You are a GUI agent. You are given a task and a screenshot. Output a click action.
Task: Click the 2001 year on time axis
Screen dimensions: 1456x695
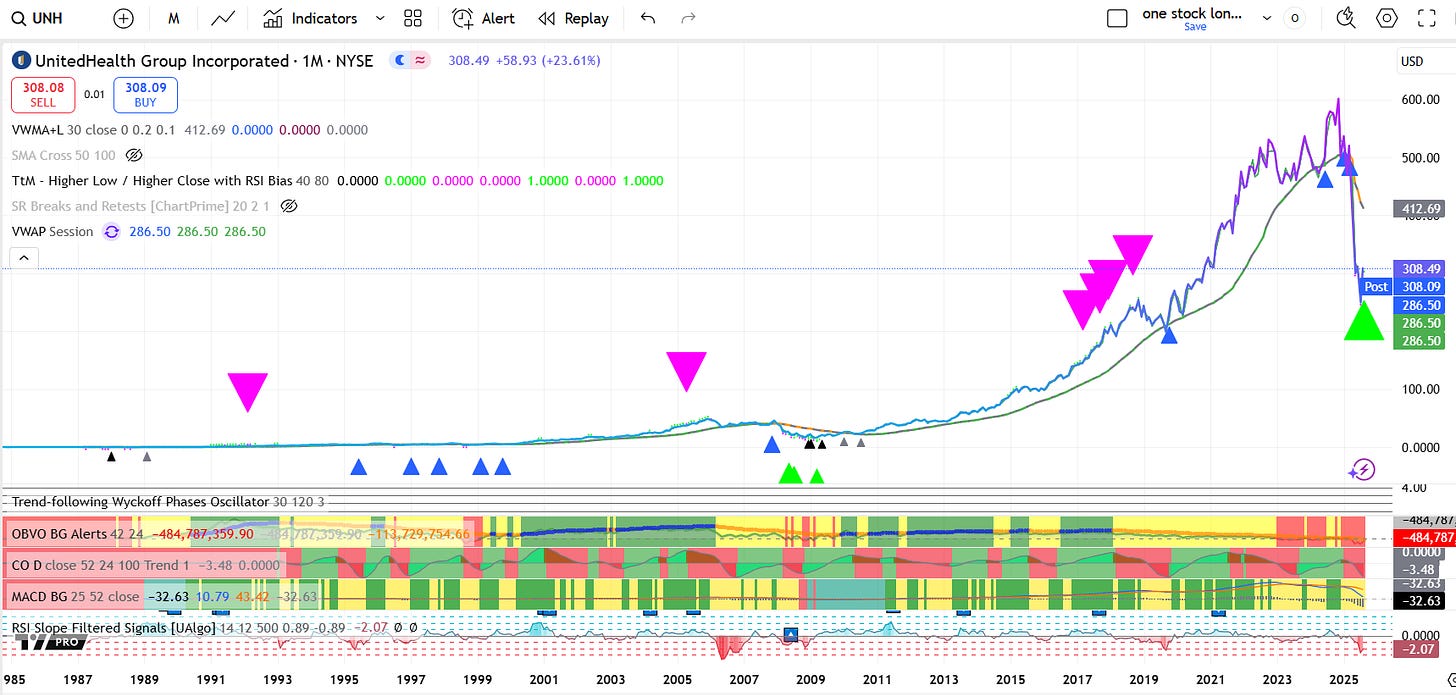(x=544, y=680)
